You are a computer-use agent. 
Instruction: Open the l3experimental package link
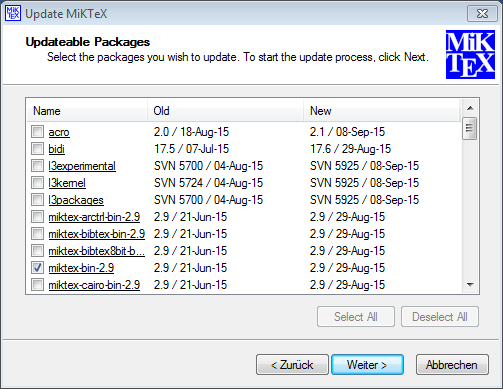click(82, 166)
